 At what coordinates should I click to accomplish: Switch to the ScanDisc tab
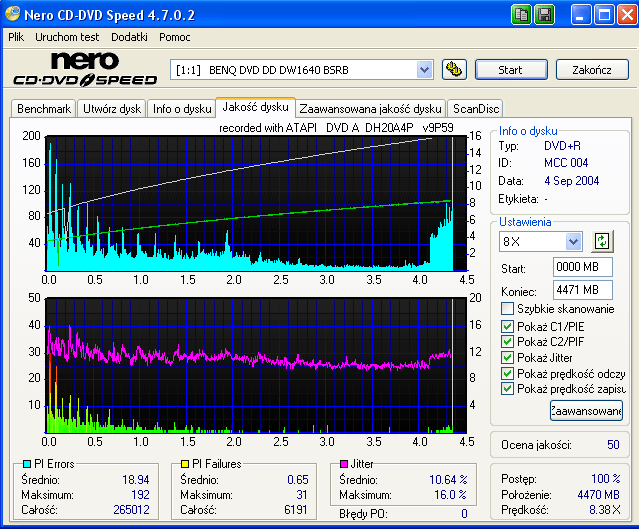[x=476, y=109]
